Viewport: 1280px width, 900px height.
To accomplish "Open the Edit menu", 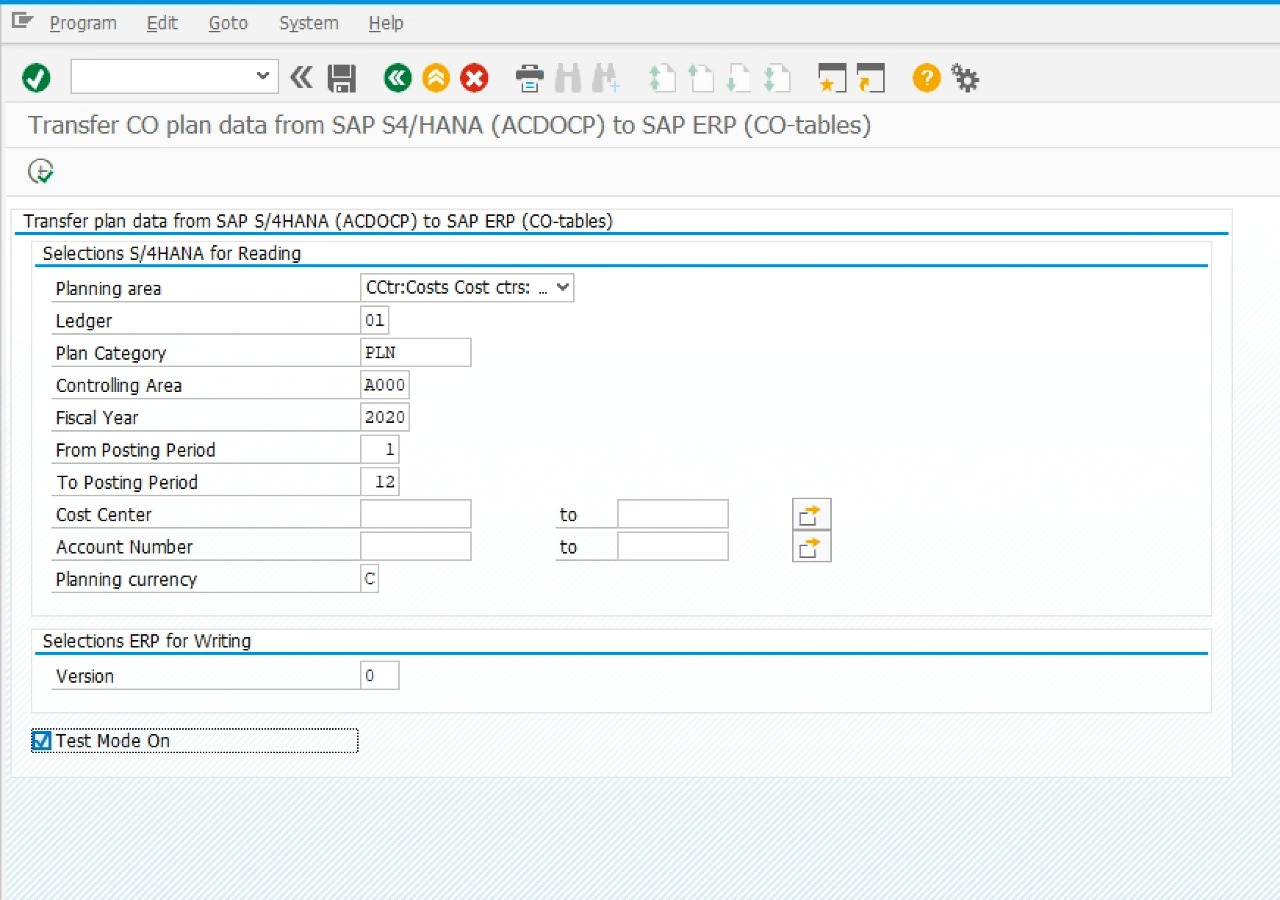I will pyautogui.click(x=162, y=23).
